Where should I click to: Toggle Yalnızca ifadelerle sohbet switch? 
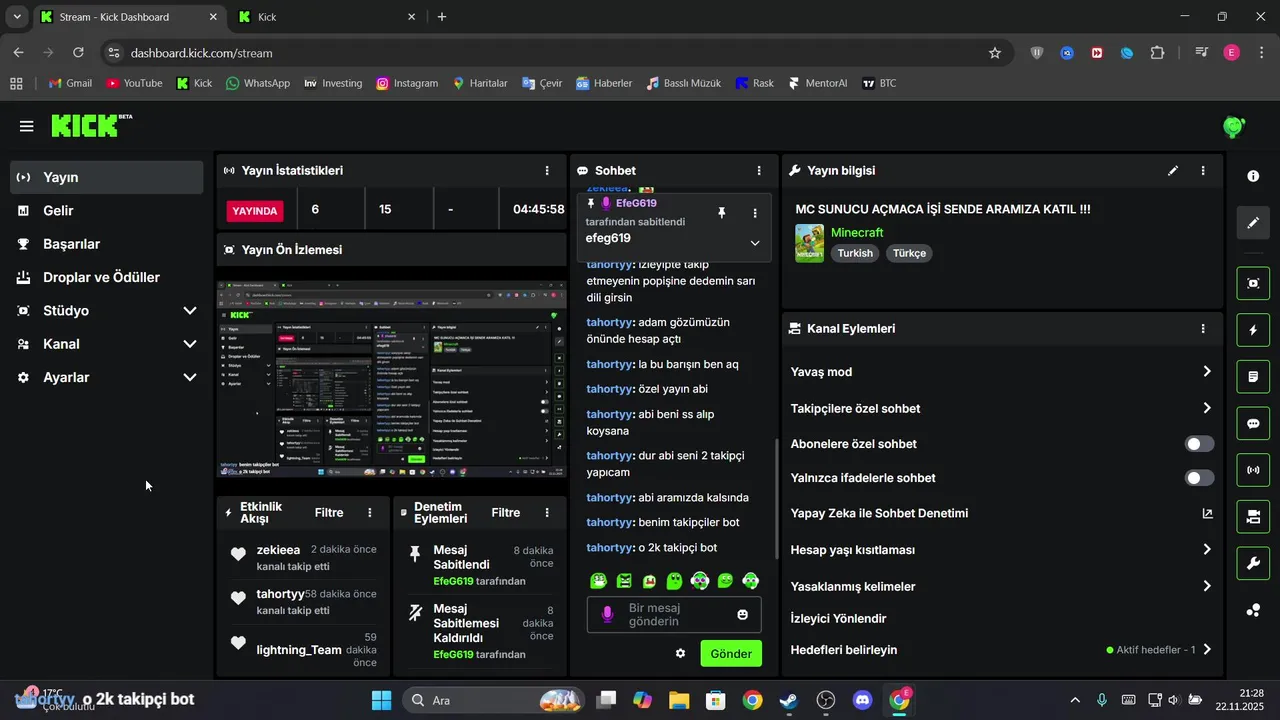pos(1199,478)
